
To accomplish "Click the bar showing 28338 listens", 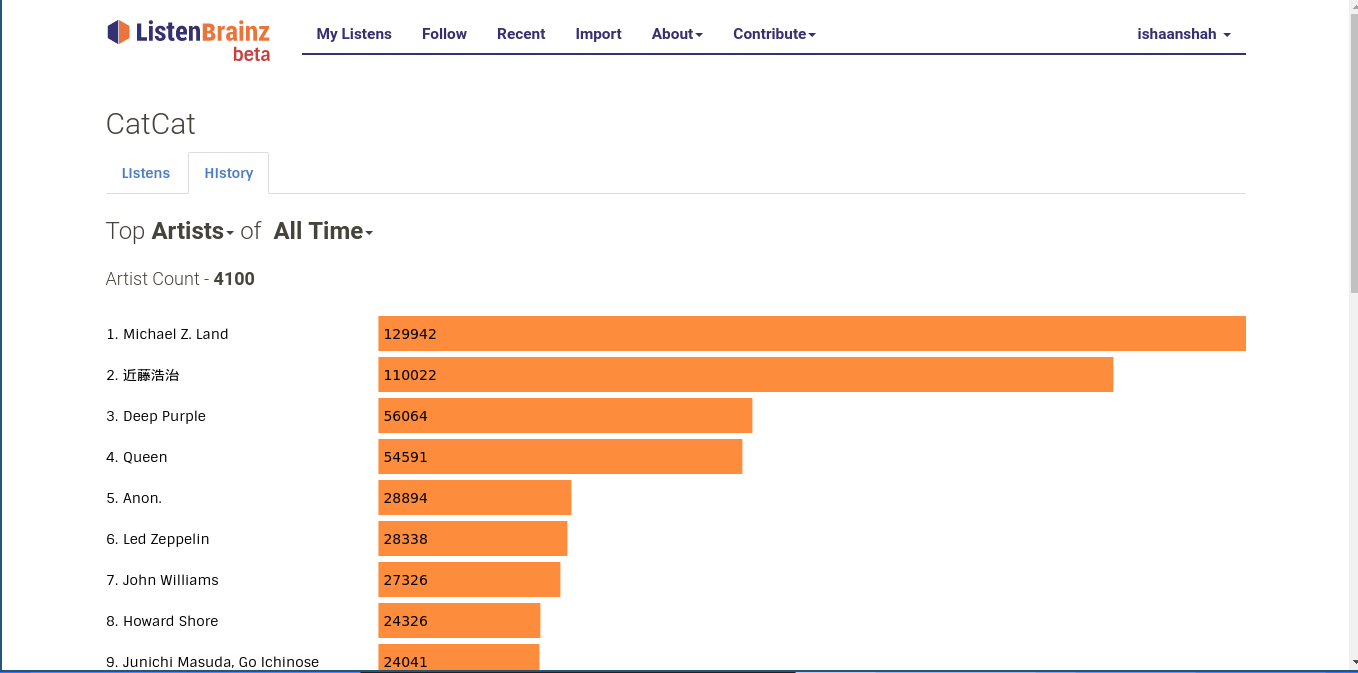I will 473,539.
